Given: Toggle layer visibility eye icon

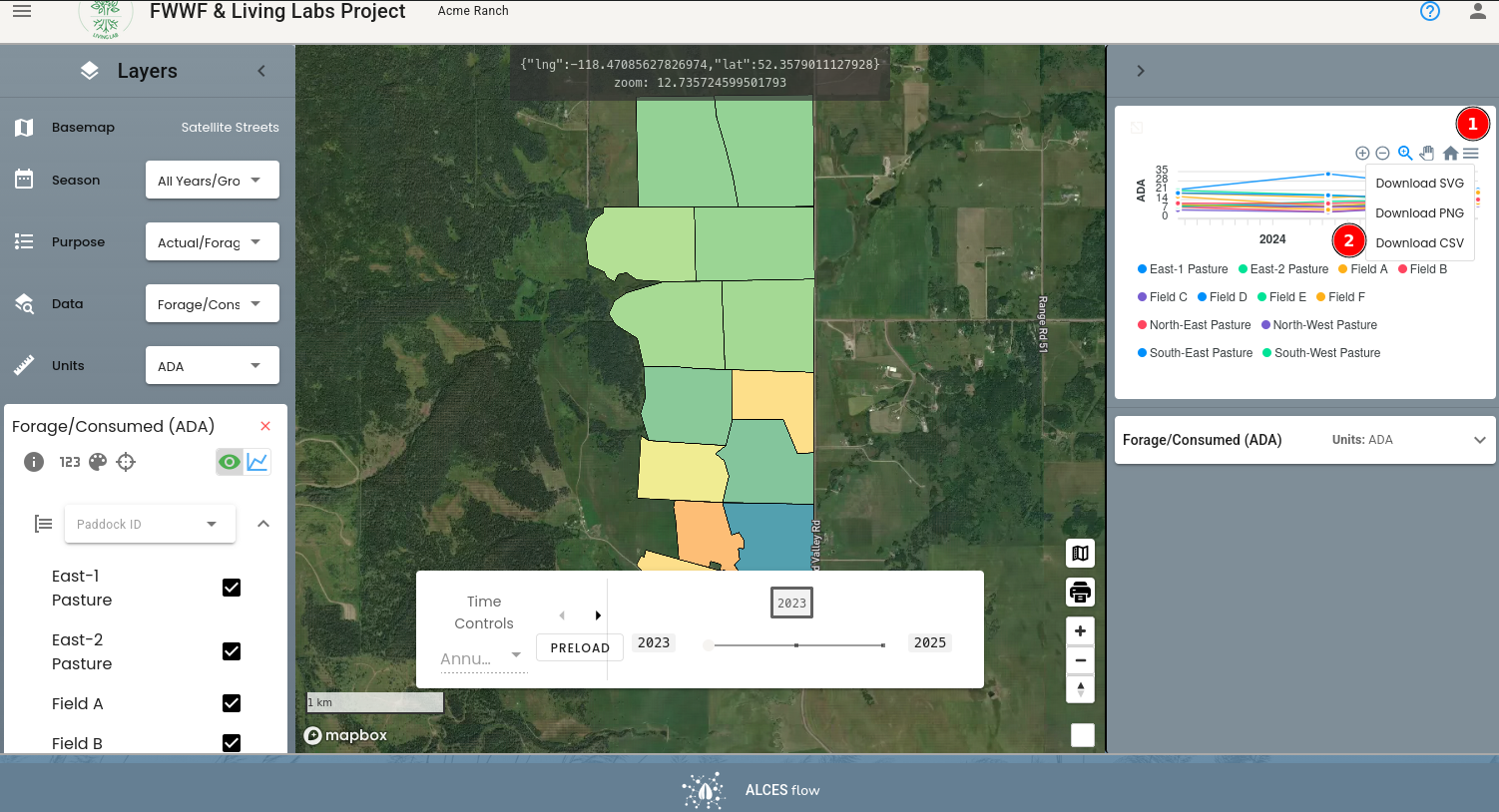Looking at the screenshot, I should pos(230,462).
